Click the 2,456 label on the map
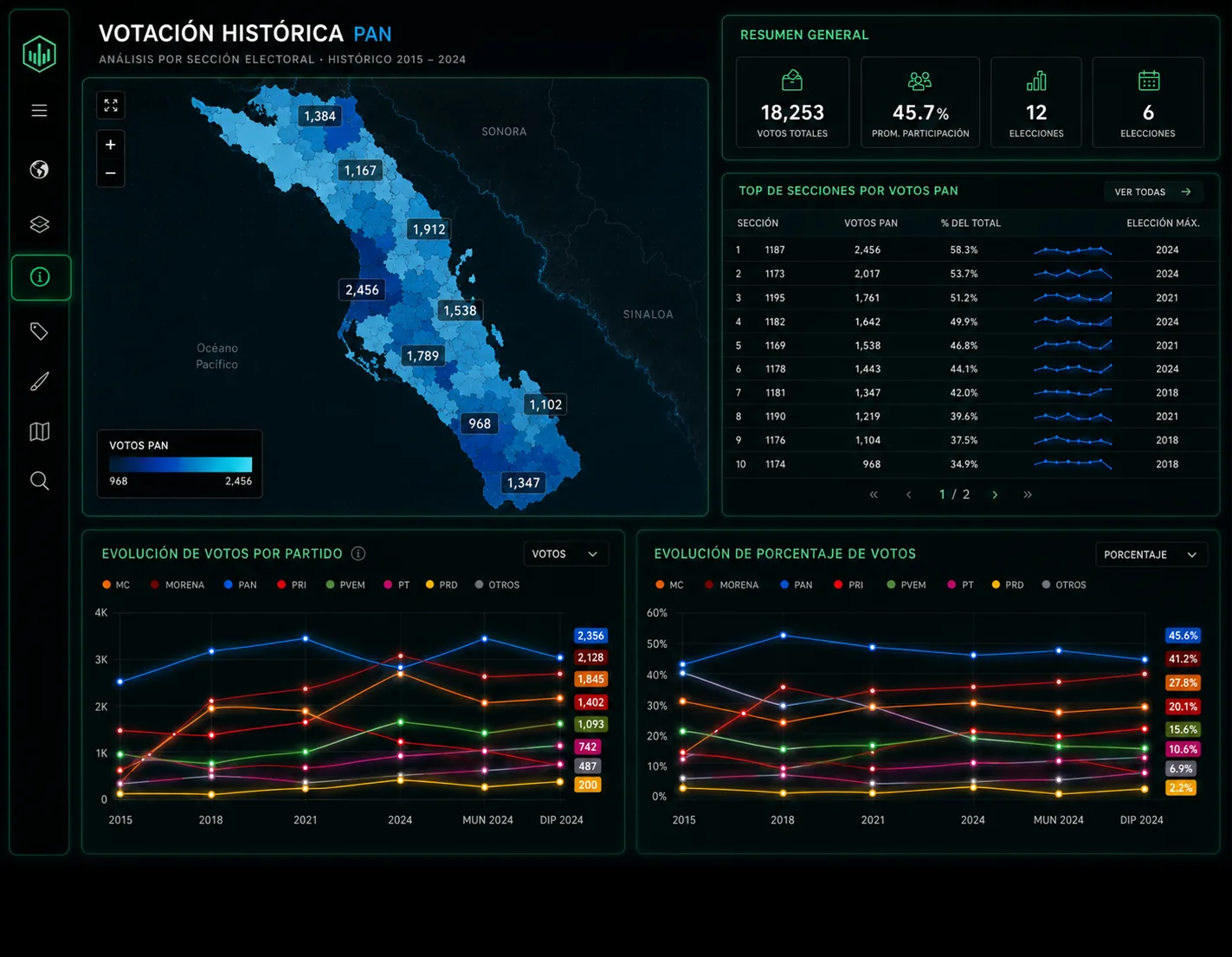 (x=362, y=290)
